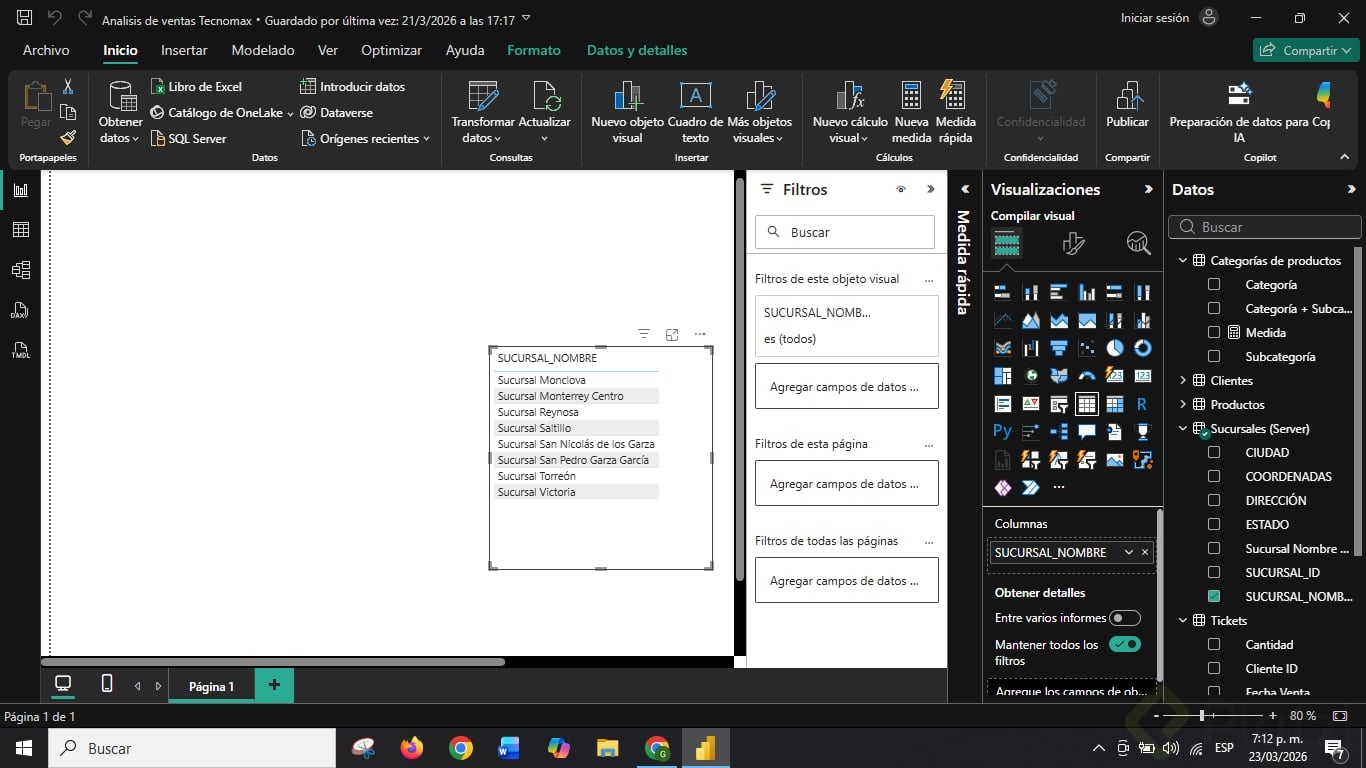Collapse the Categorías de productos table
Image resolution: width=1366 pixels, height=768 pixels.
(x=1183, y=261)
